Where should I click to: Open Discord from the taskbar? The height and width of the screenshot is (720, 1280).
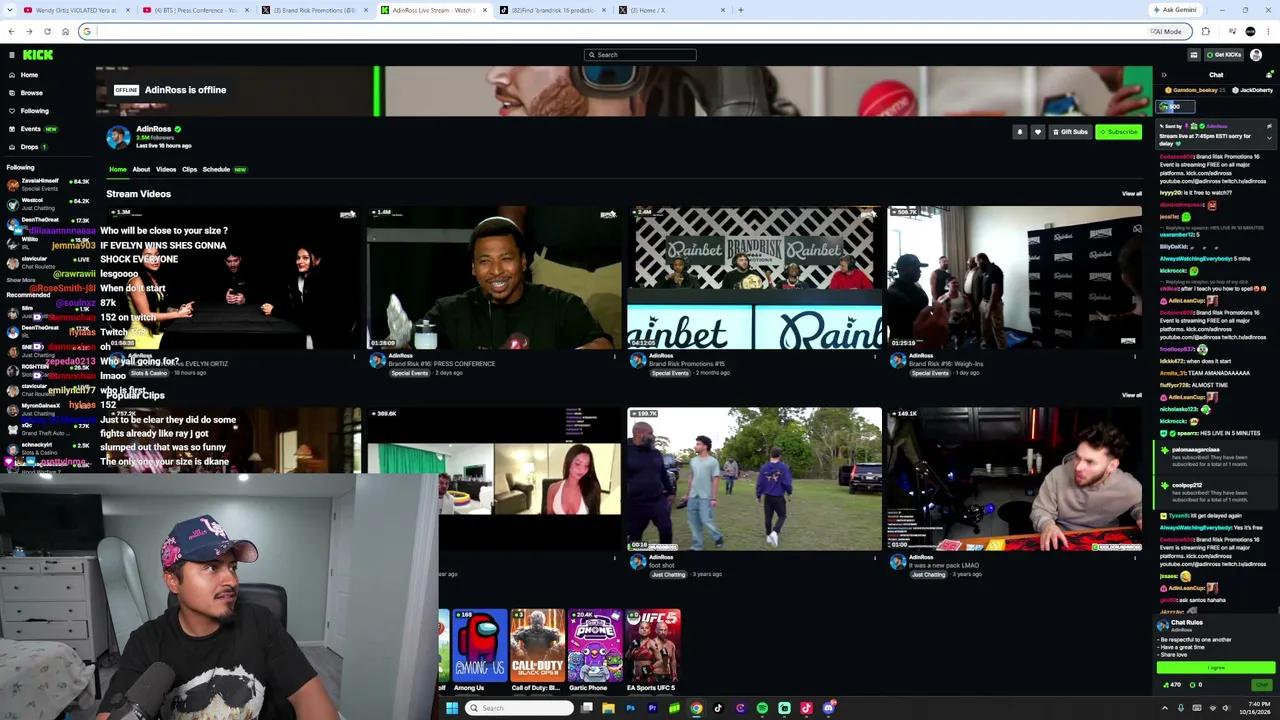[x=828, y=708]
